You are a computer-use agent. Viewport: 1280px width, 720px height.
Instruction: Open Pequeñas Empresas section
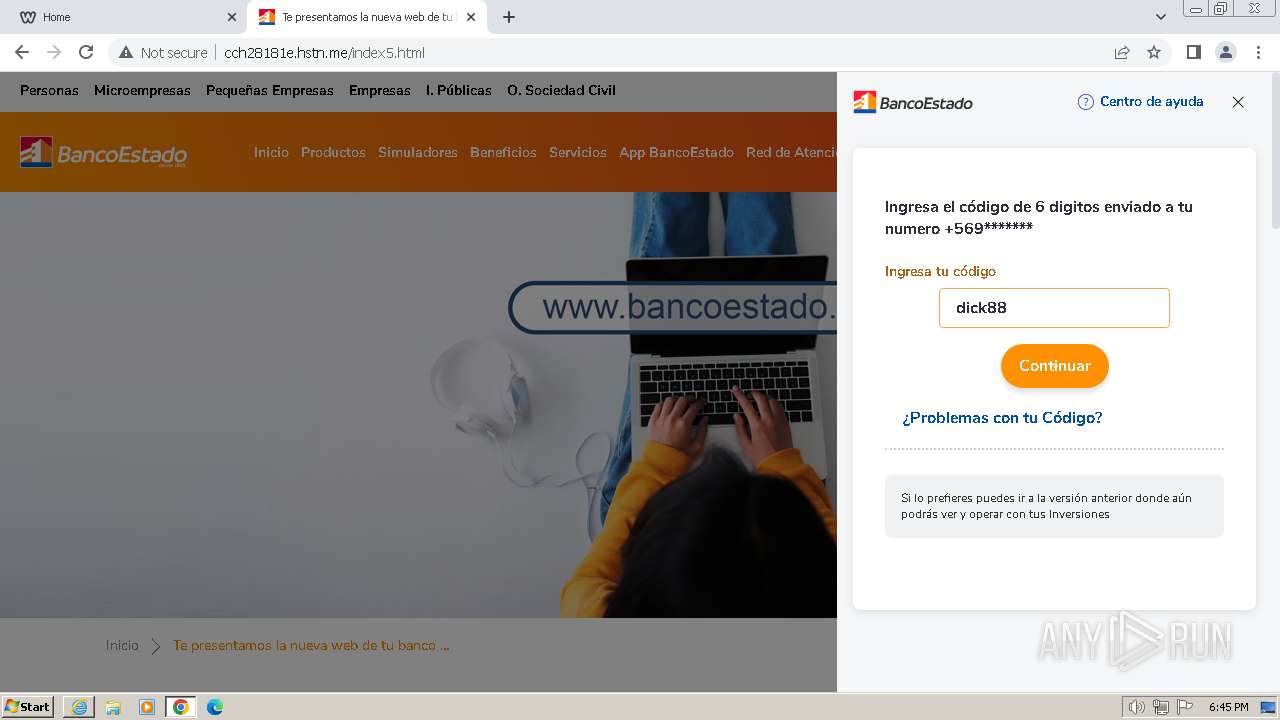coord(270,90)
